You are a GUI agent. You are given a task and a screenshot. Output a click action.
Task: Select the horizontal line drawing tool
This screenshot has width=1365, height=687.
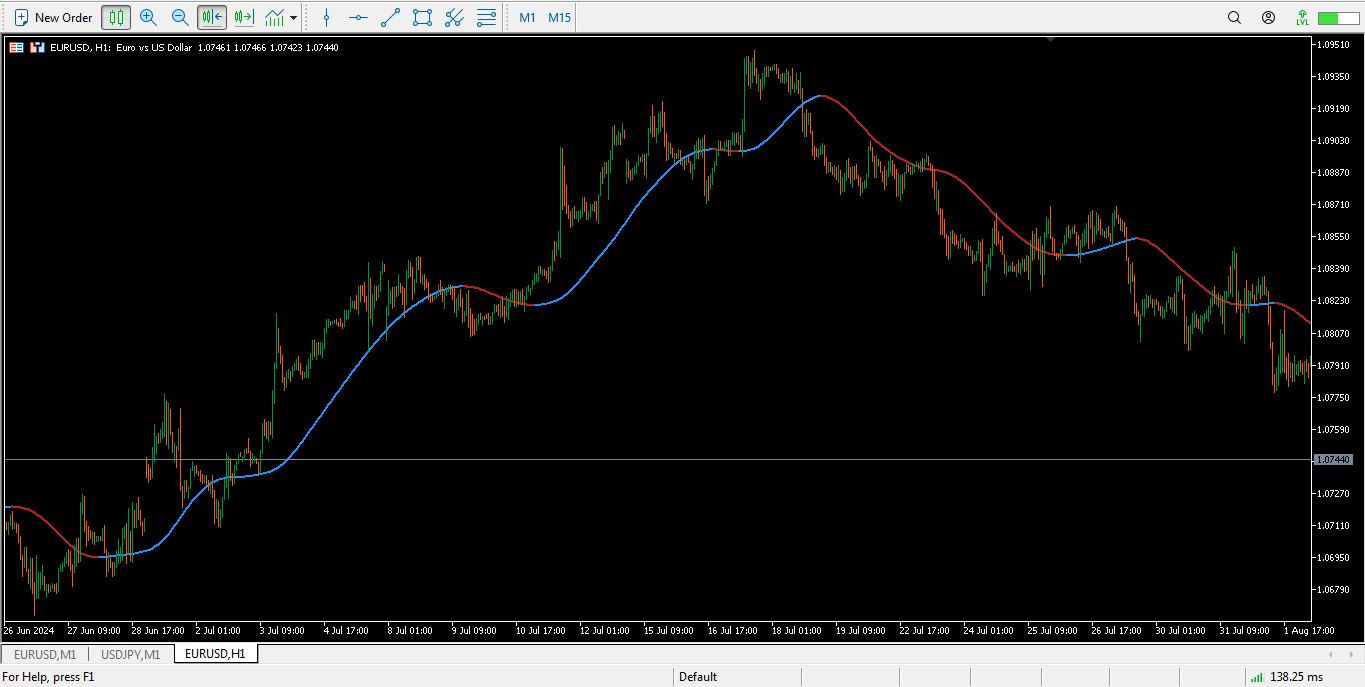click(x=358, y=17)
